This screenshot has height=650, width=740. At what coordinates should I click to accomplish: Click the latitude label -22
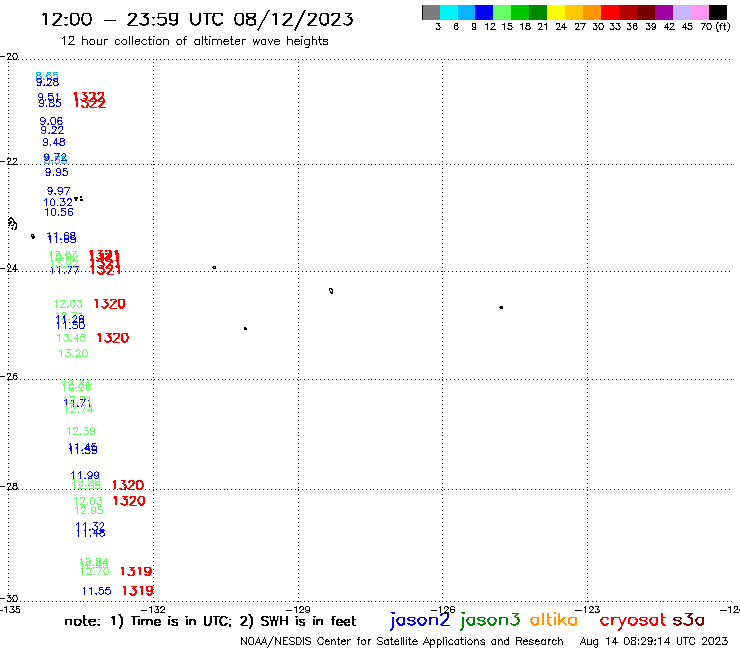tap(9, 161)
